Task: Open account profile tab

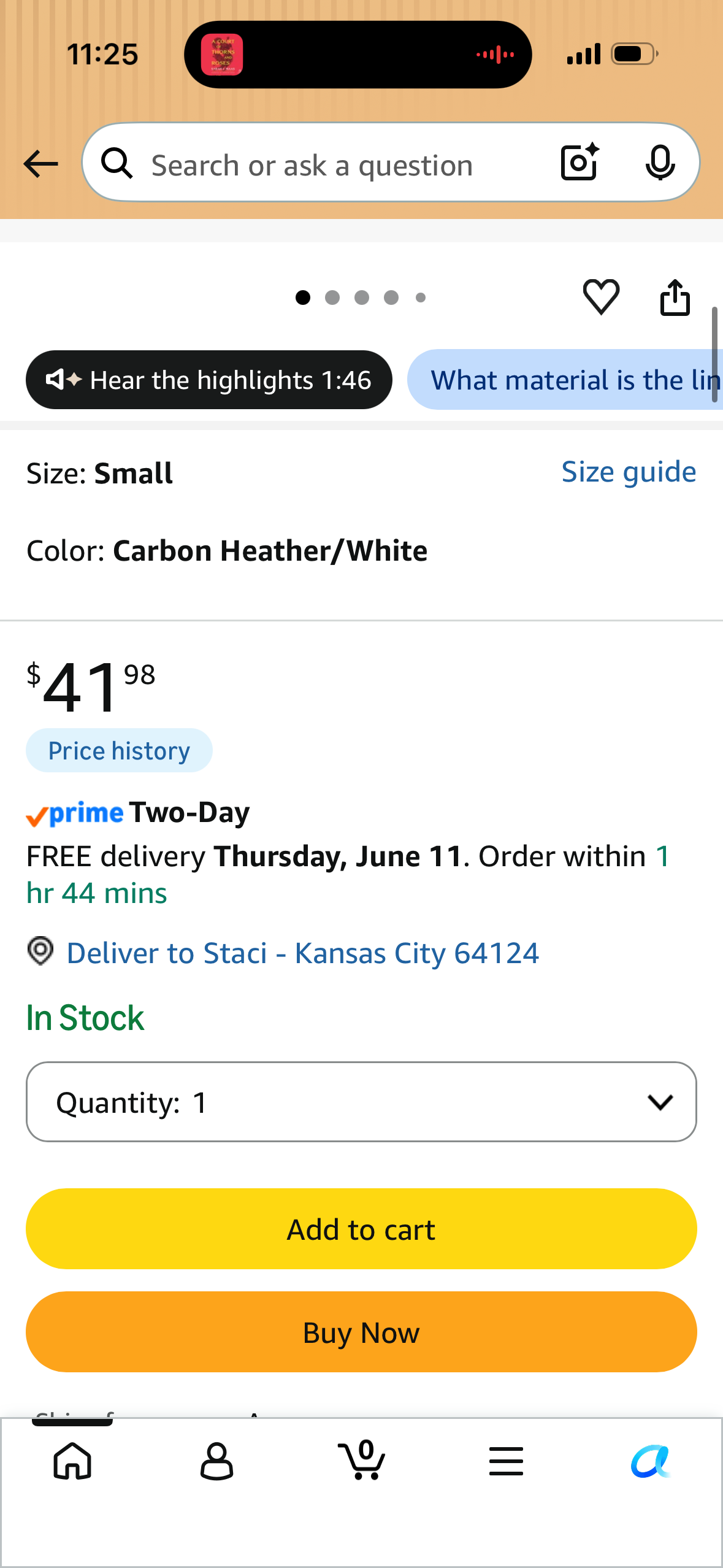Action: 217,1461
